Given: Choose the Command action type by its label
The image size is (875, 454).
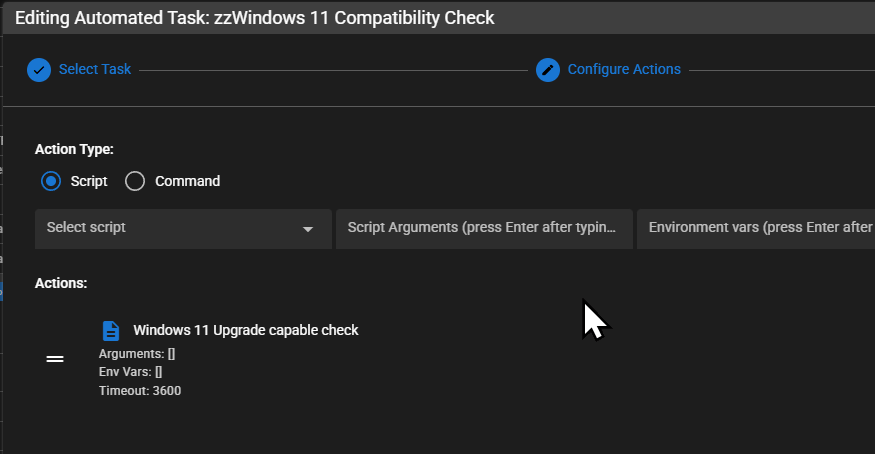Looking at the screenshot, I should [x=188, y=181].
